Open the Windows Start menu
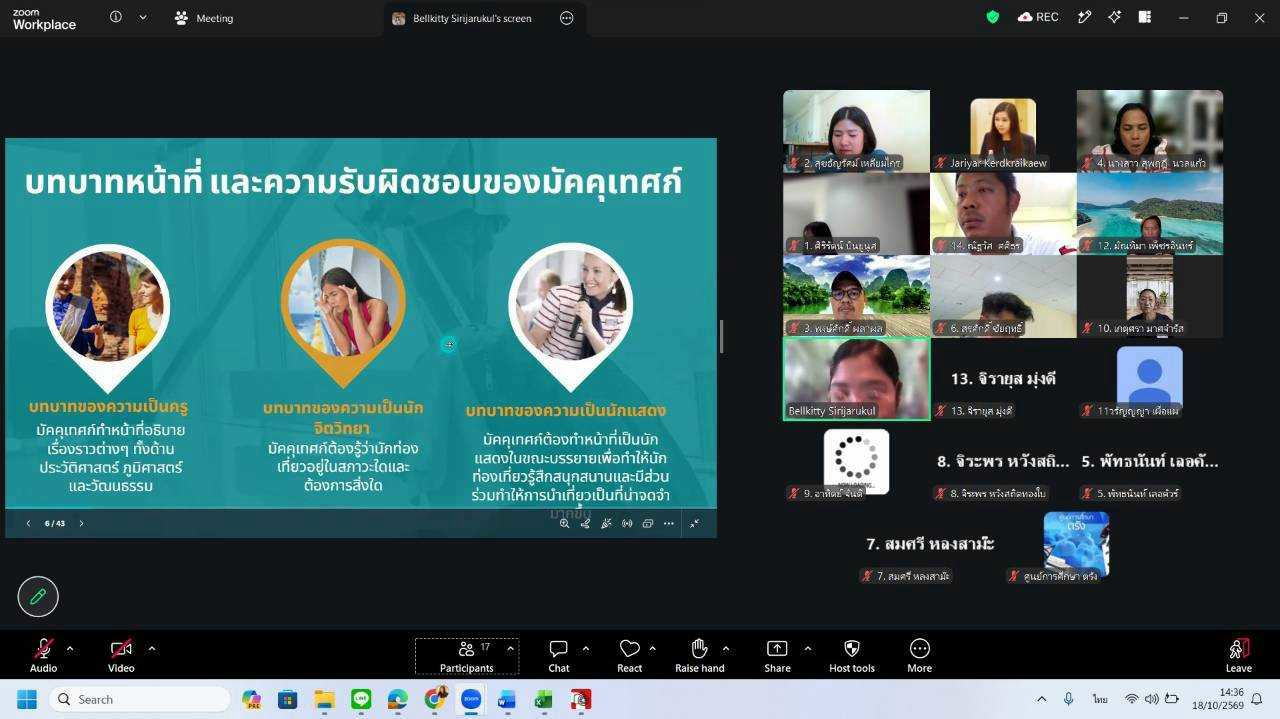 click(x=27, y=699)
